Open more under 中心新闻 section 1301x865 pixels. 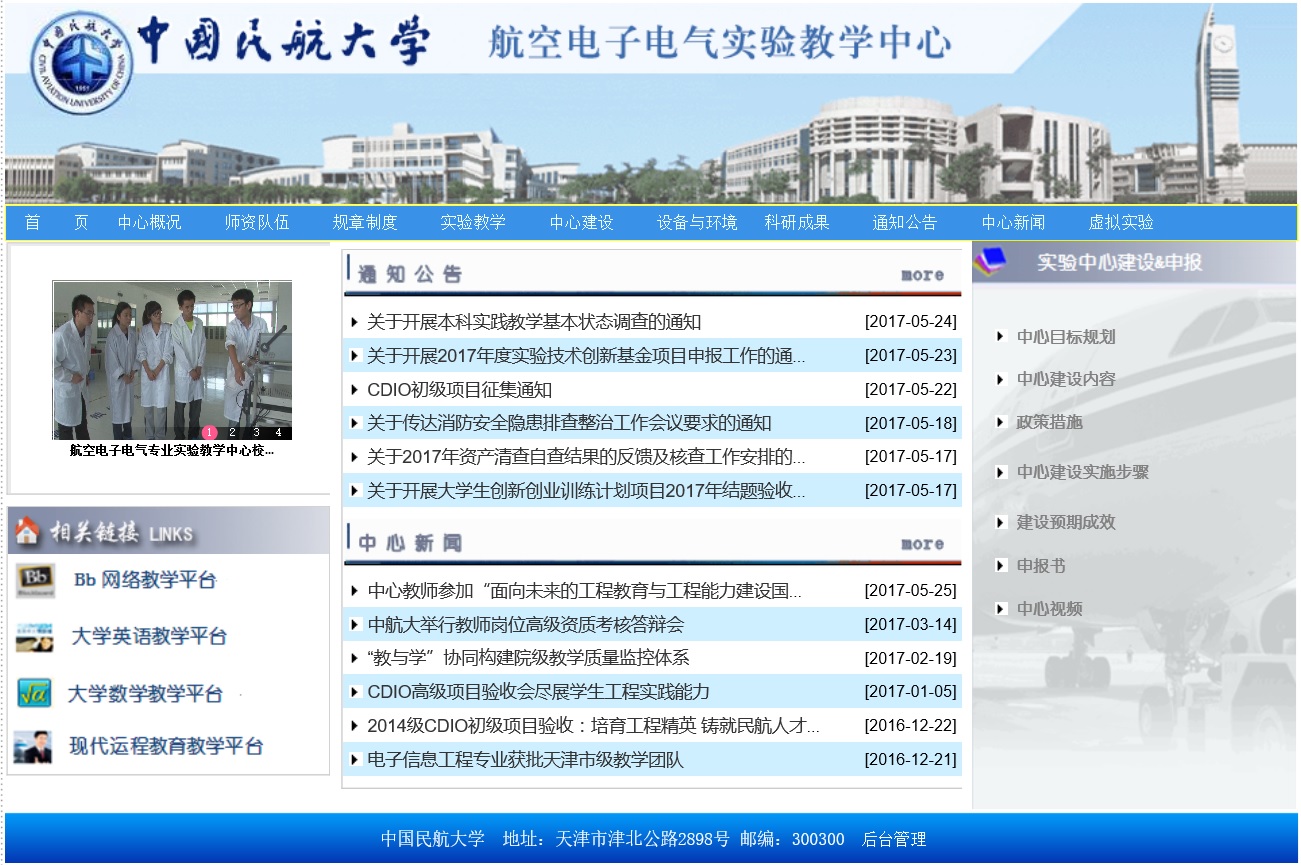[x=922, y=544]
